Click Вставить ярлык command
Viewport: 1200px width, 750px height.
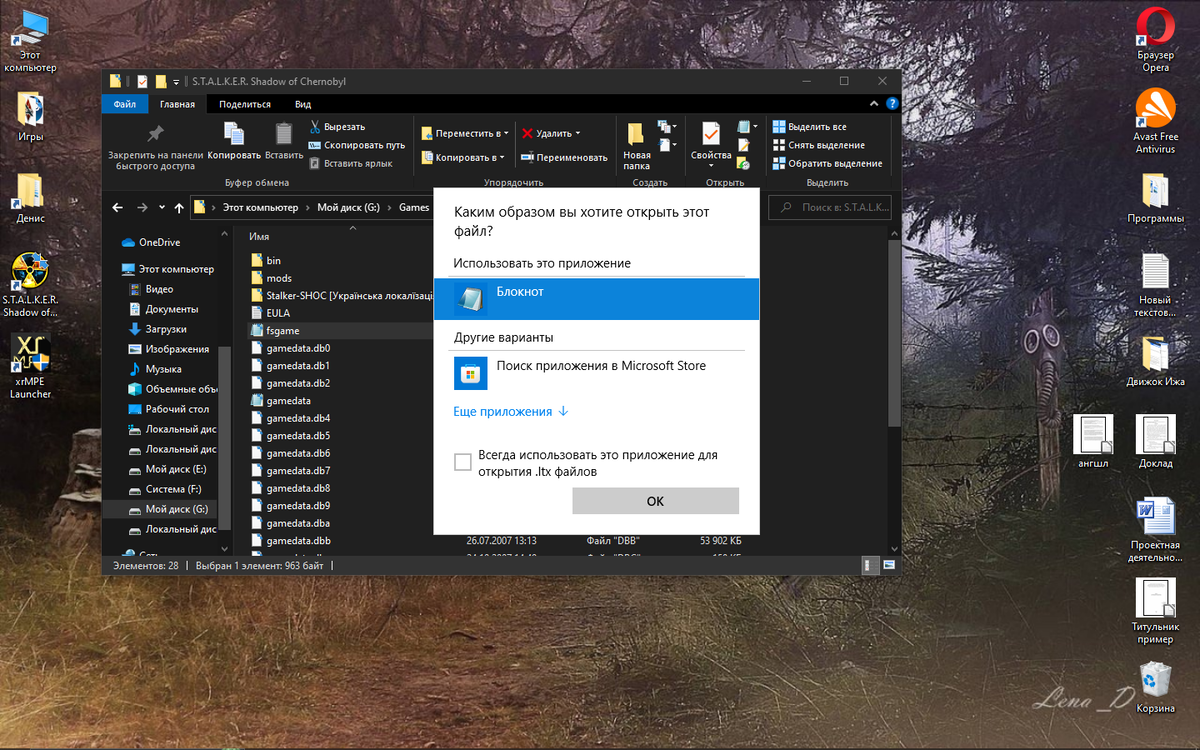pyautogui.click(x=350, y=163)
